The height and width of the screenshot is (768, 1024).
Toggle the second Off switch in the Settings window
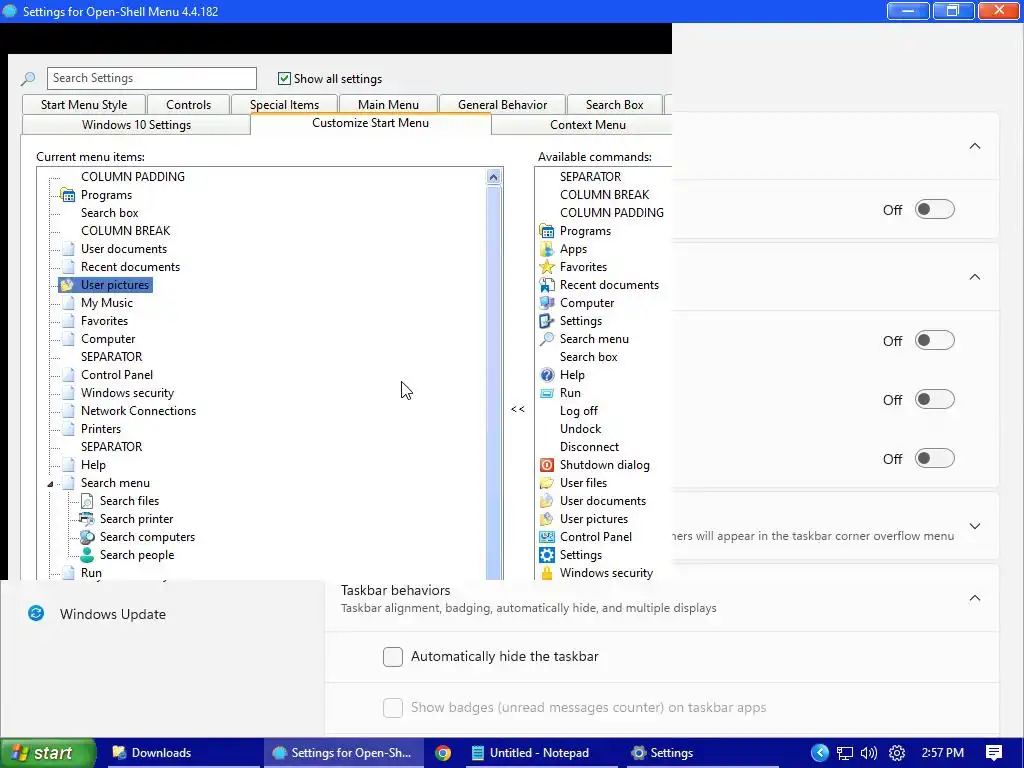[935, 340]
